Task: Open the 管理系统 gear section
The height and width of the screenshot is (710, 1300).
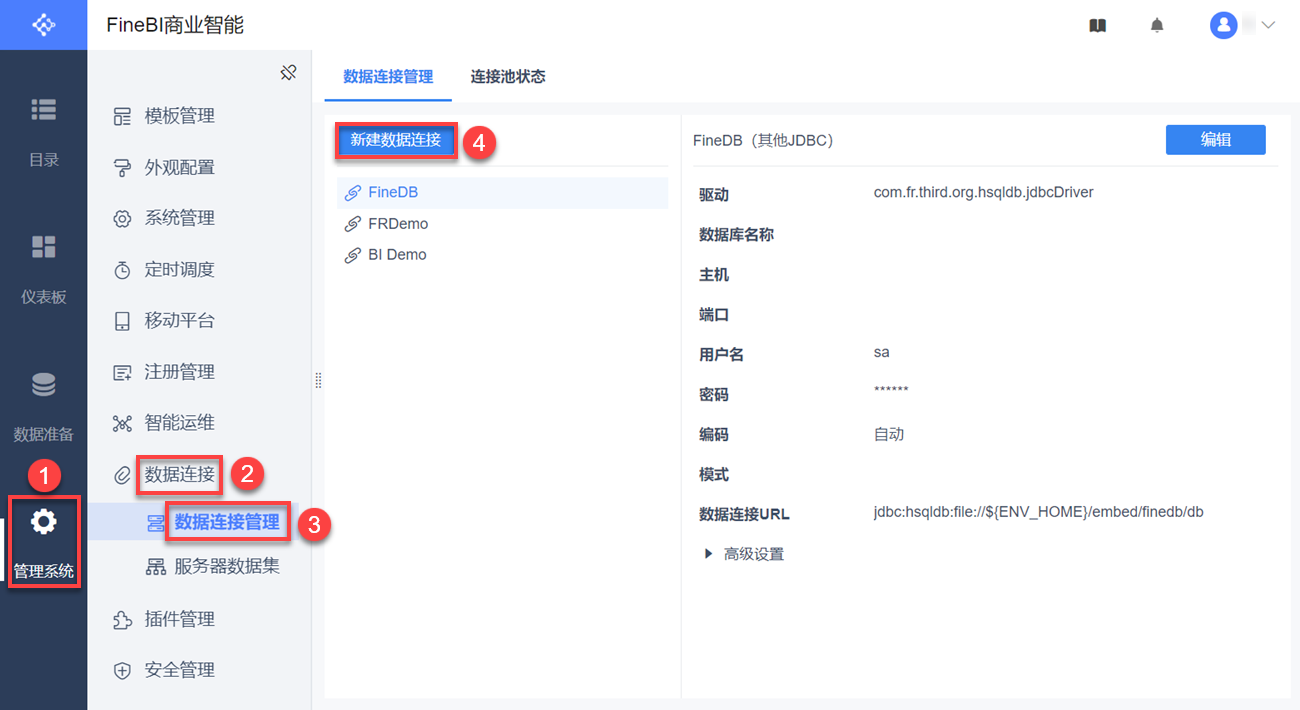Action: (43, 541)
